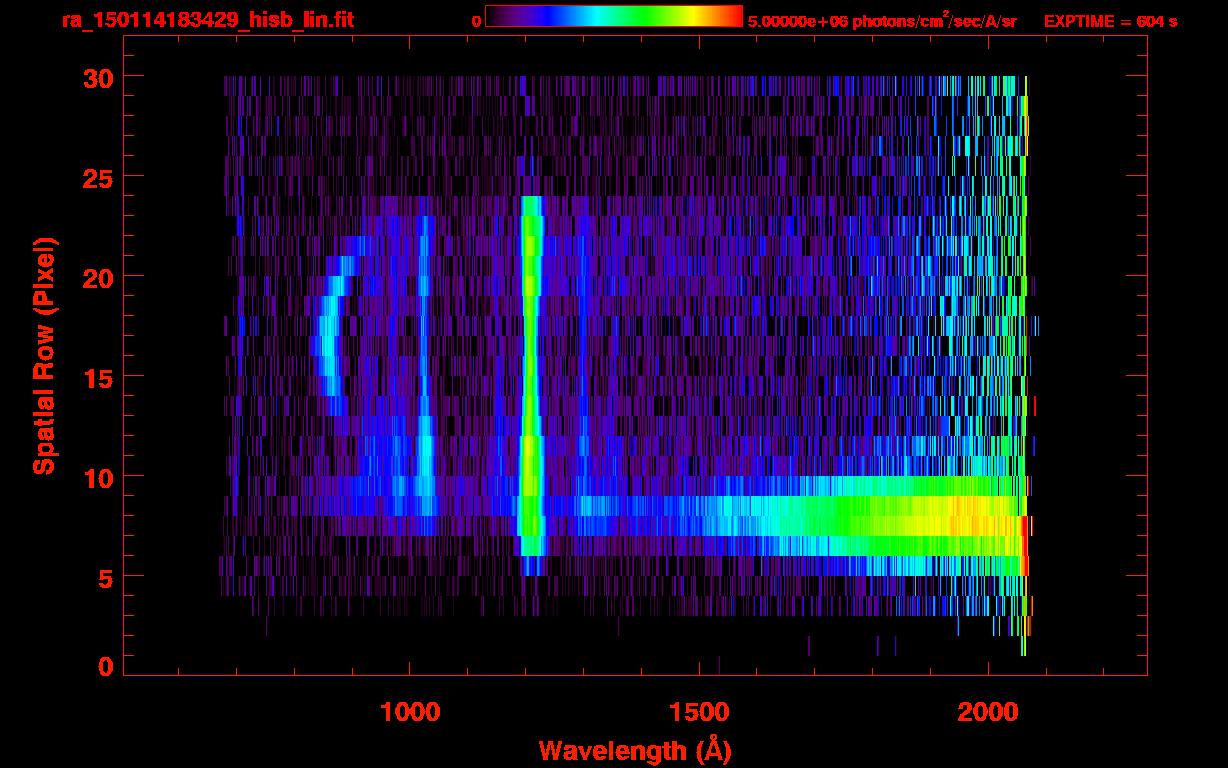Click the rainbow colorbar at the top

tap(613, 17)
